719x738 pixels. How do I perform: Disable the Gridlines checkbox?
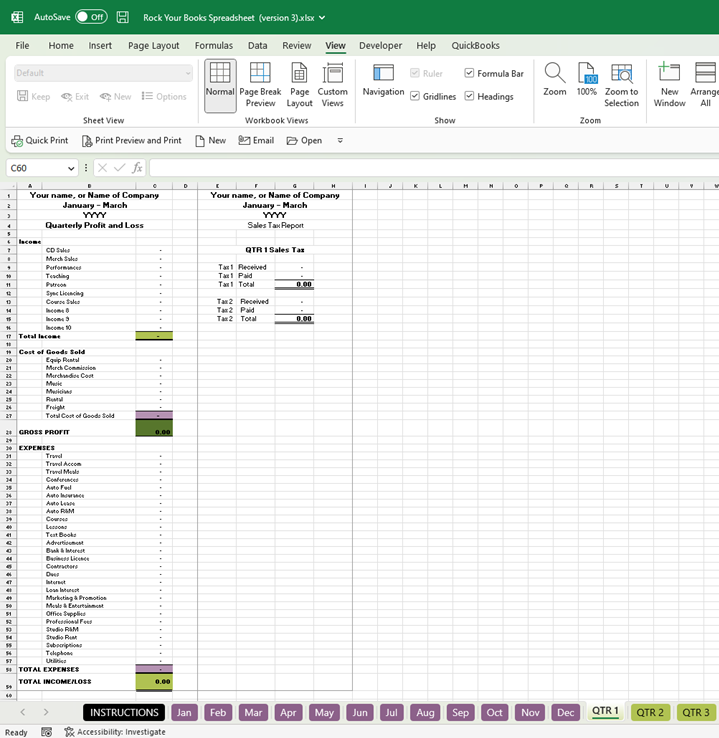click(x=415, y=97)
